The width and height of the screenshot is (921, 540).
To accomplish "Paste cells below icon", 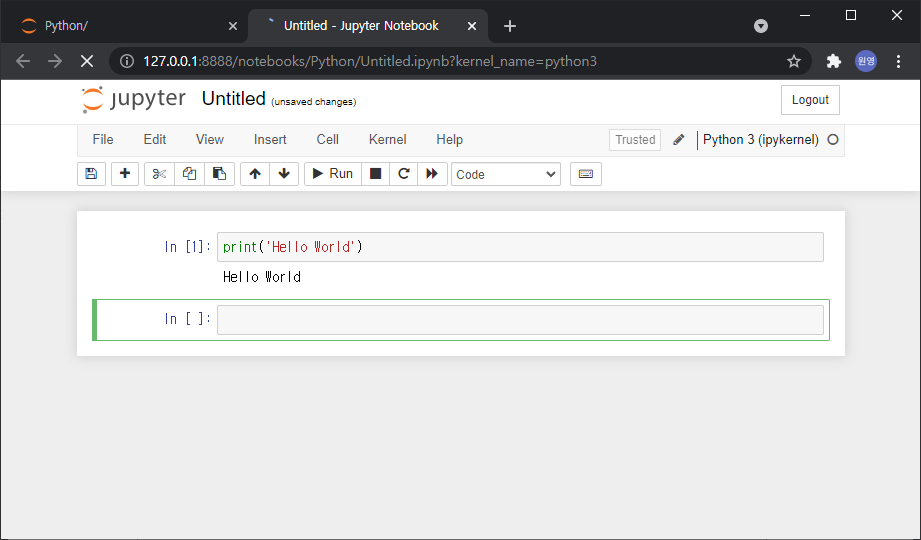I will [x=219, y=174].
